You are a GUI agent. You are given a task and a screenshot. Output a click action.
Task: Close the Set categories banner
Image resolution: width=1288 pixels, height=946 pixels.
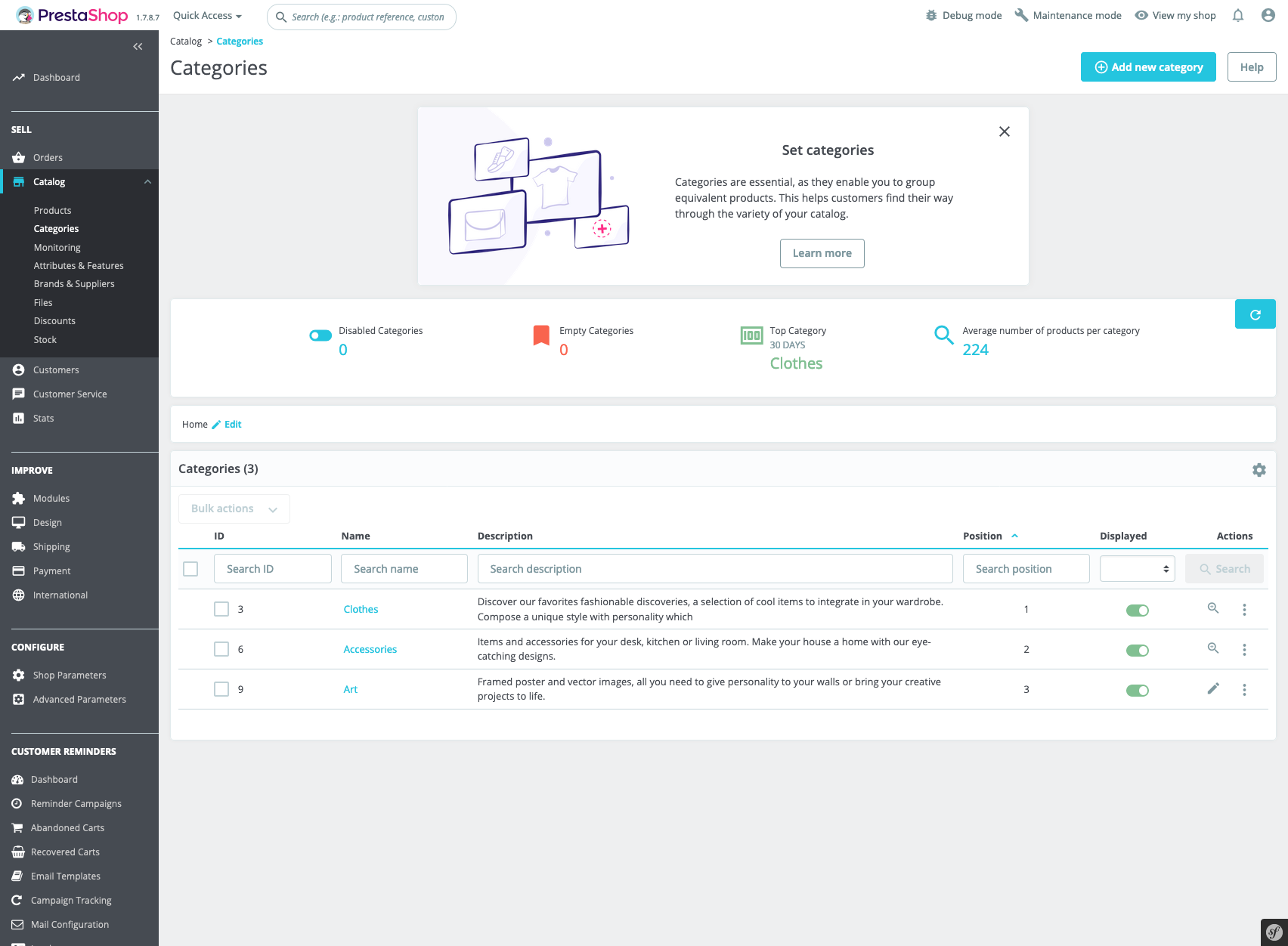[1005, 131]
